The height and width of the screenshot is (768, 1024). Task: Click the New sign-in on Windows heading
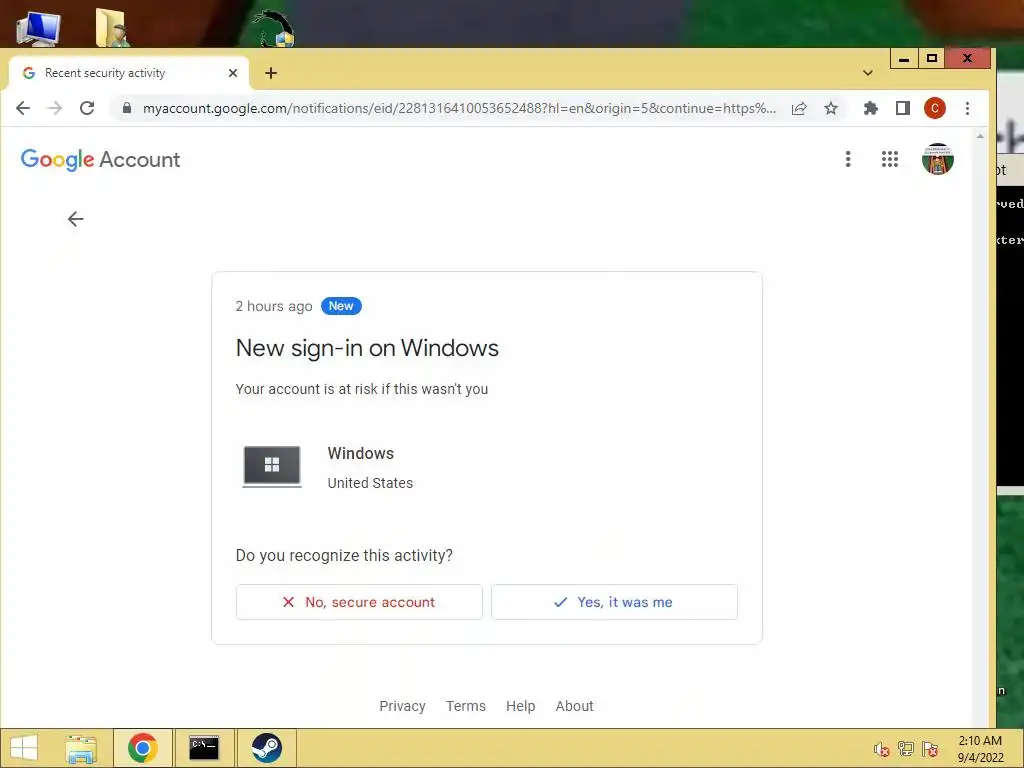coord(367,348)
